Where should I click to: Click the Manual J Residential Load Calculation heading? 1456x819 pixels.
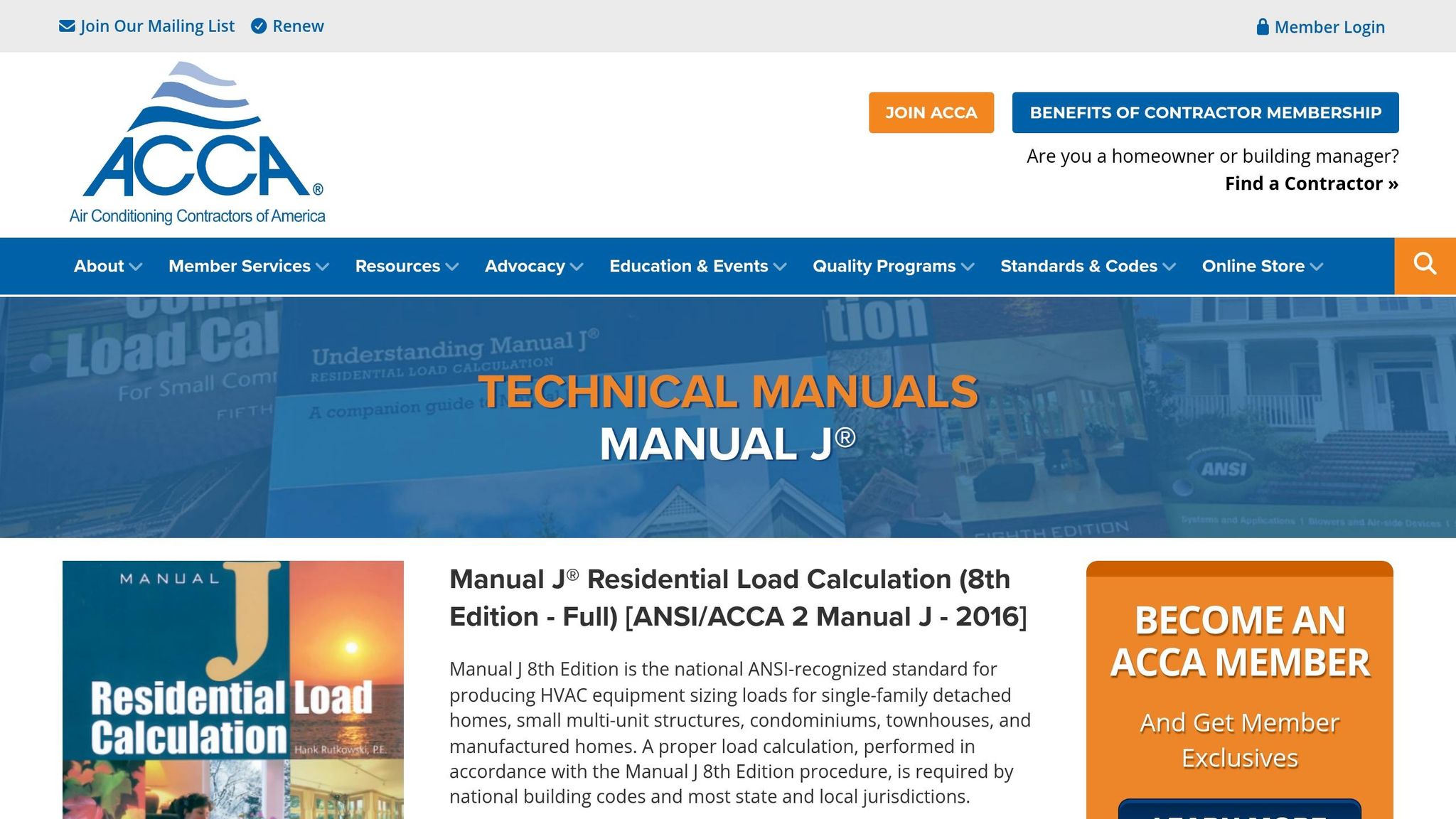point(738,598)
